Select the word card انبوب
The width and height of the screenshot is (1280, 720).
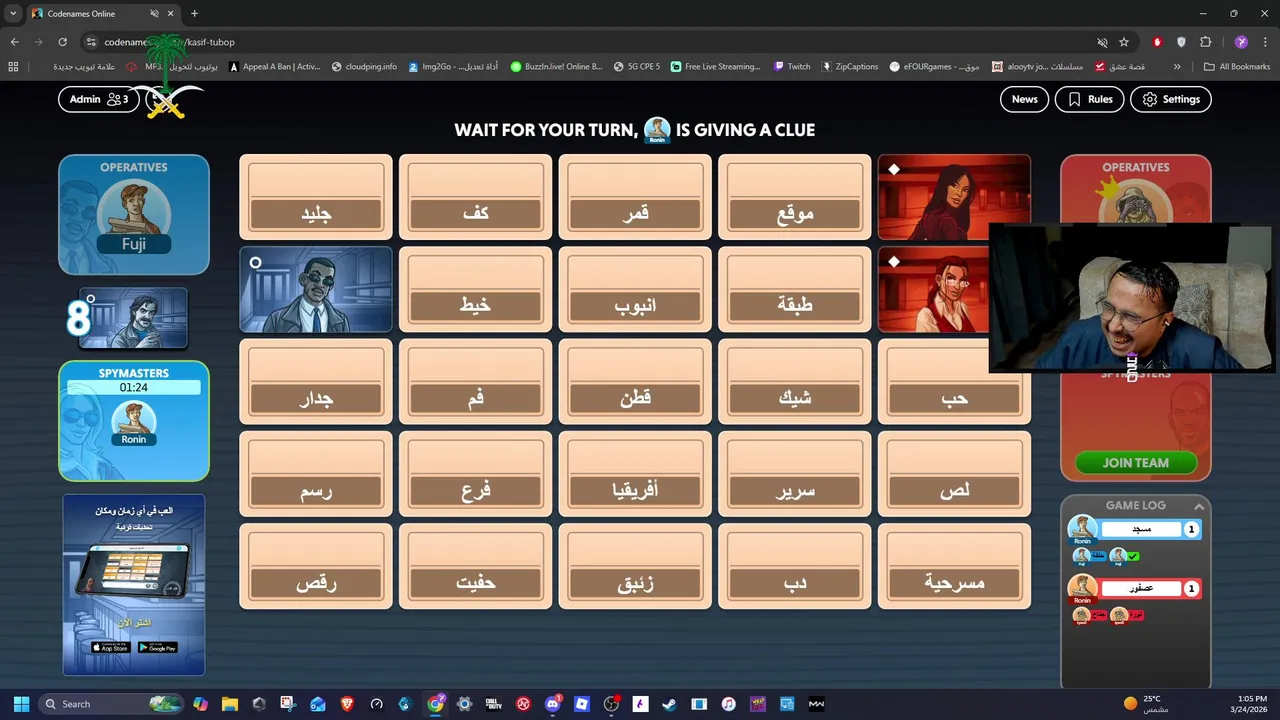coord(635,290)
